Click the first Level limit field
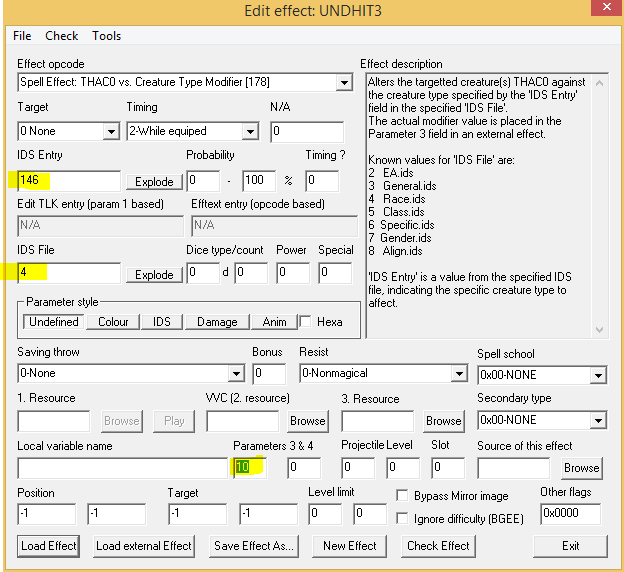The image size is (624, 572). coord(325,514)
